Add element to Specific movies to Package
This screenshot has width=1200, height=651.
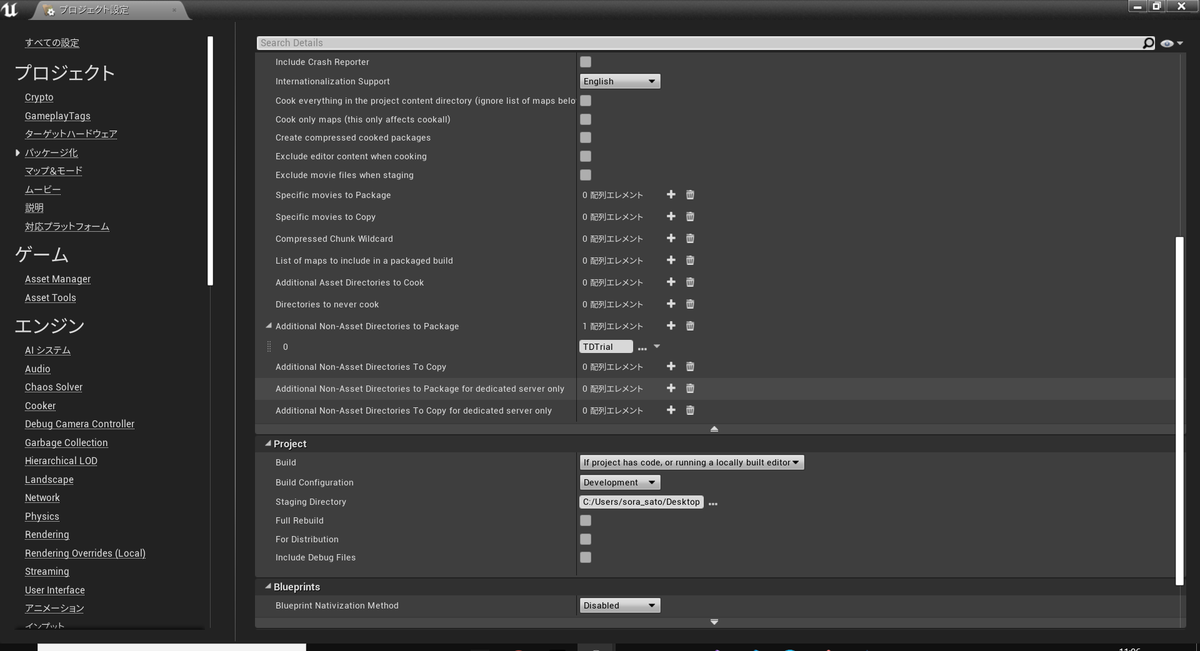coord(671,195)
